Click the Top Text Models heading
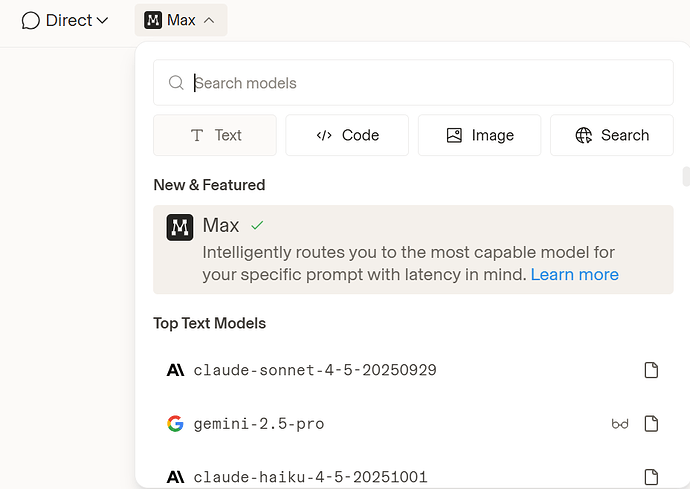690x489 pixels. [209, 324]
